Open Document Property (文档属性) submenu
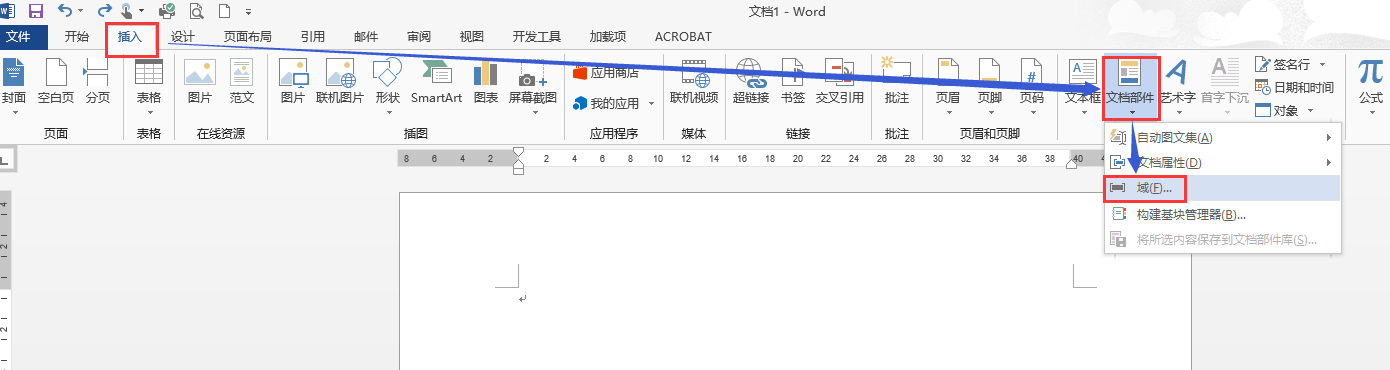Image resolution: width=1390 pixels, height=370 pixels. (x=1222, y=162)
